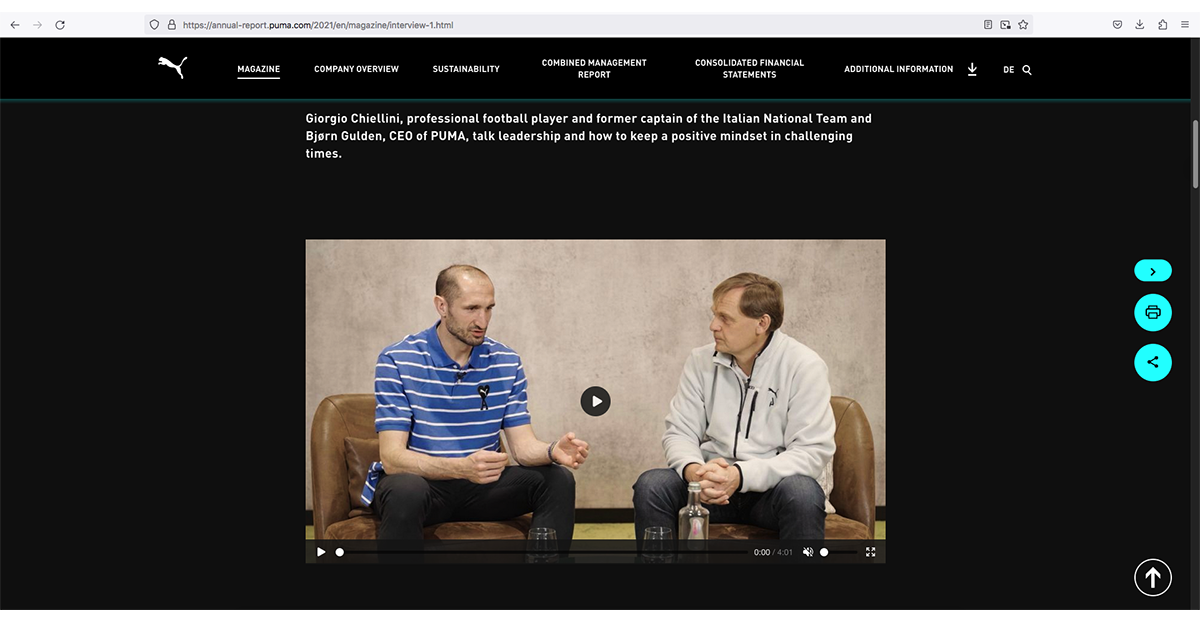Viewport: 1200px width, 622px height.
Task: Go to next article with cyan arrow
Action: (x=1152, y=271)
